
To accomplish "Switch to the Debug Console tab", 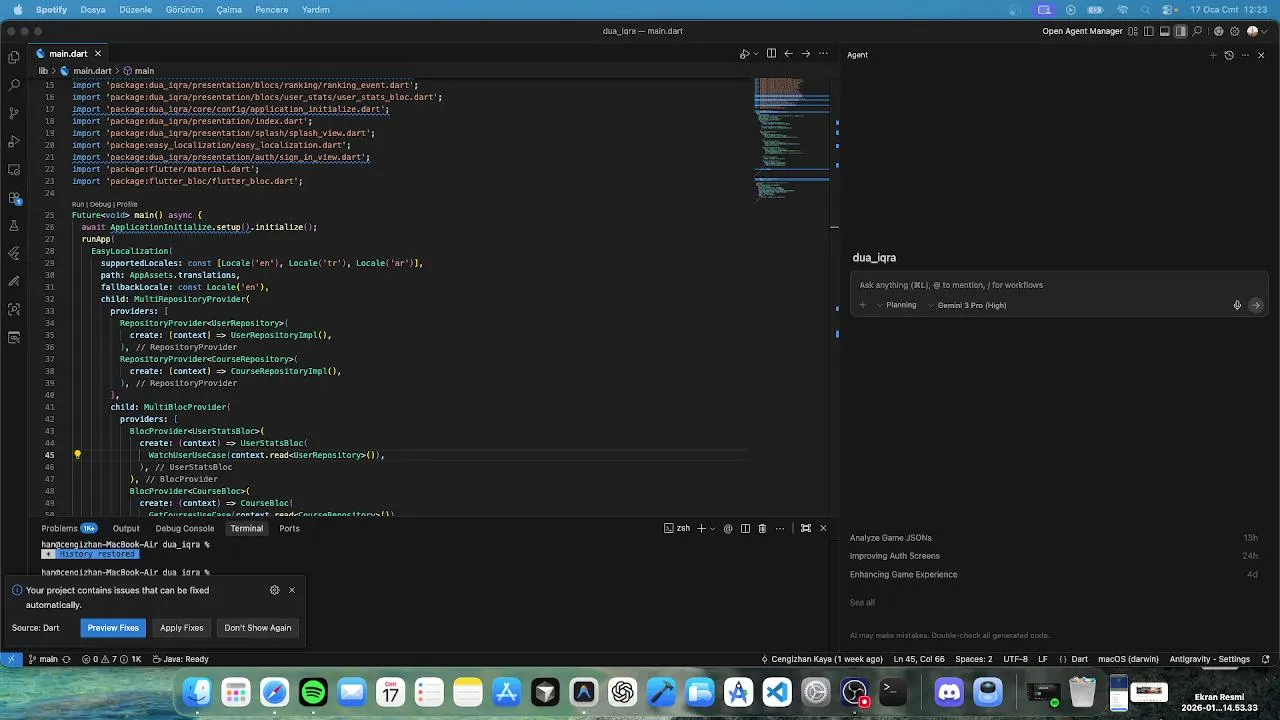I will click(185, 528).
